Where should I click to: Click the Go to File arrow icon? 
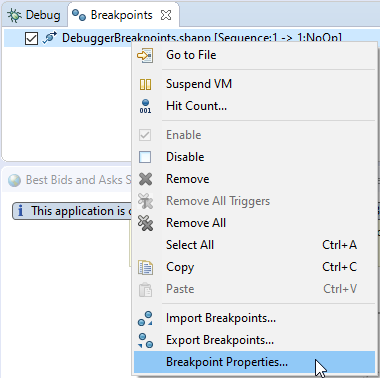[x=145, y=55]
